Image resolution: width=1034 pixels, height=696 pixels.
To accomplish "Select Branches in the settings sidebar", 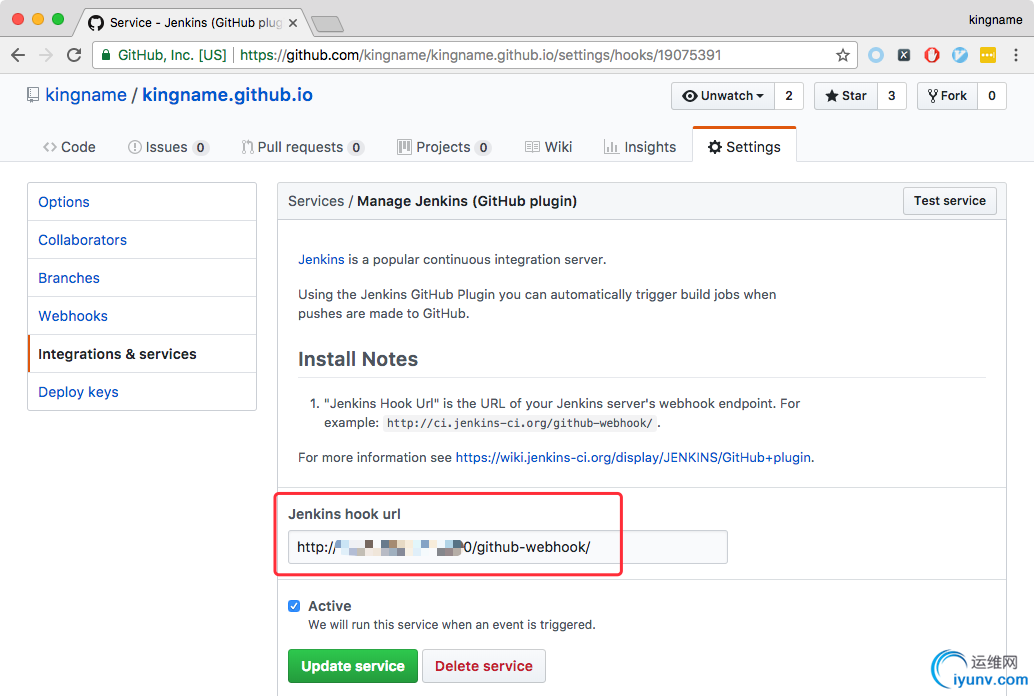I will 142,278.
